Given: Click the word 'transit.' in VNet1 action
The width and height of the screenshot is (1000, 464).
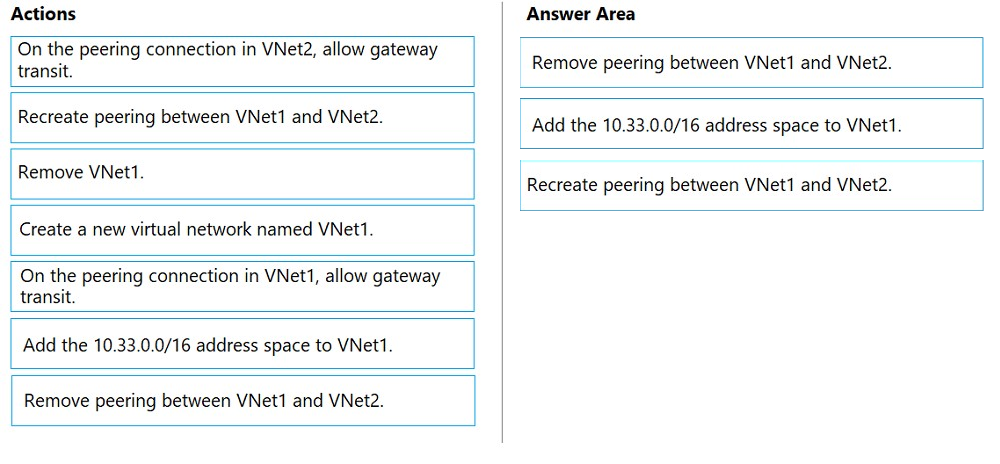Looking at the screenshot, I should tap(47, 296).
